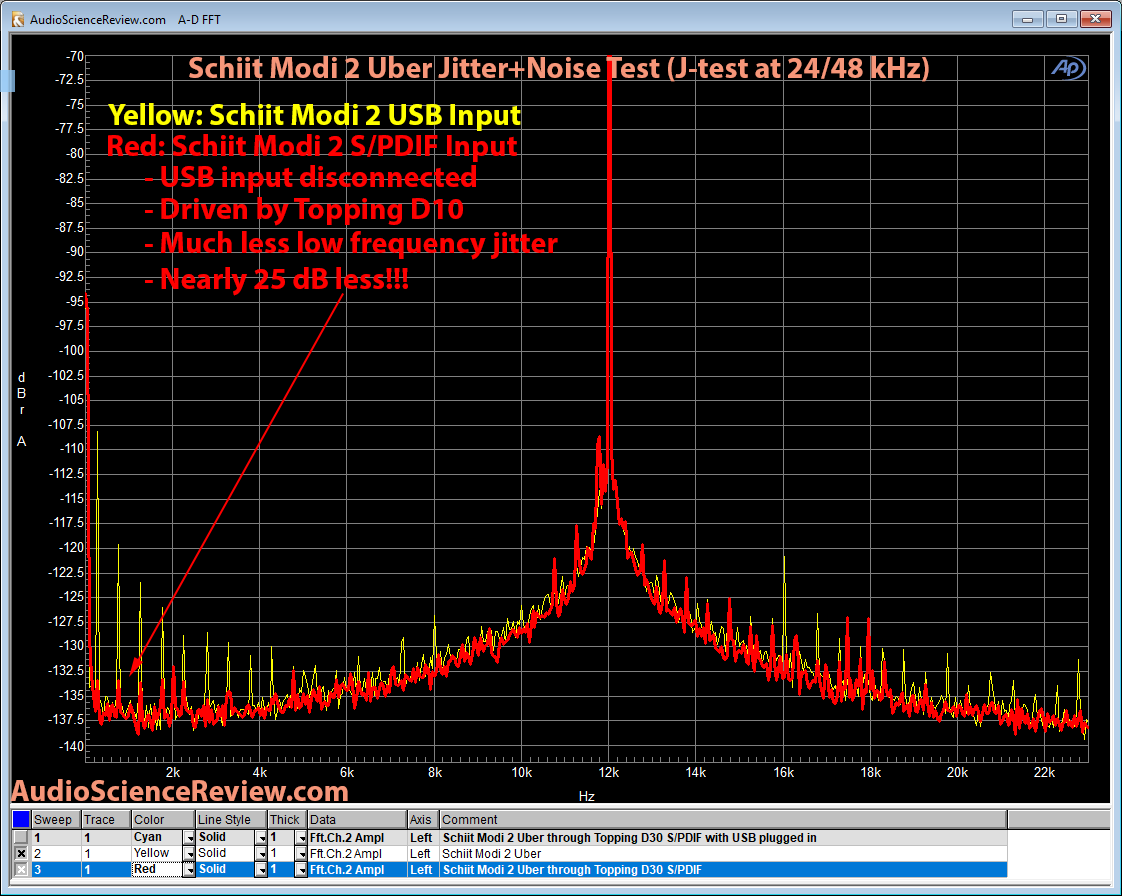Click the Comment column header
This screenshot has width=1122, height=896.
(x=723, y=819)
